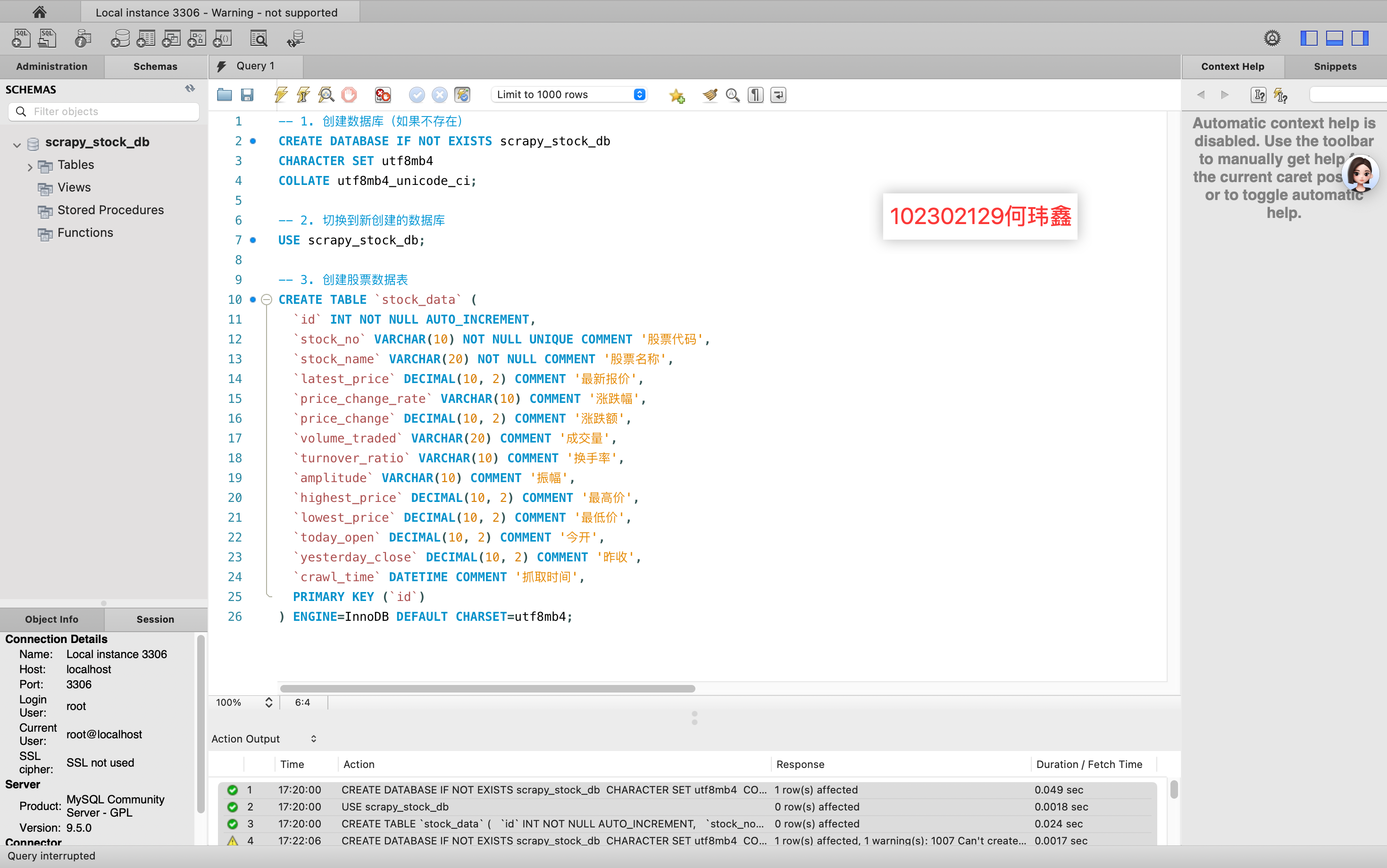The width and height of the screenshot is (1387, 868).
Task: Open a SQL script file folder icon
Action: click(x=225, y=95)
